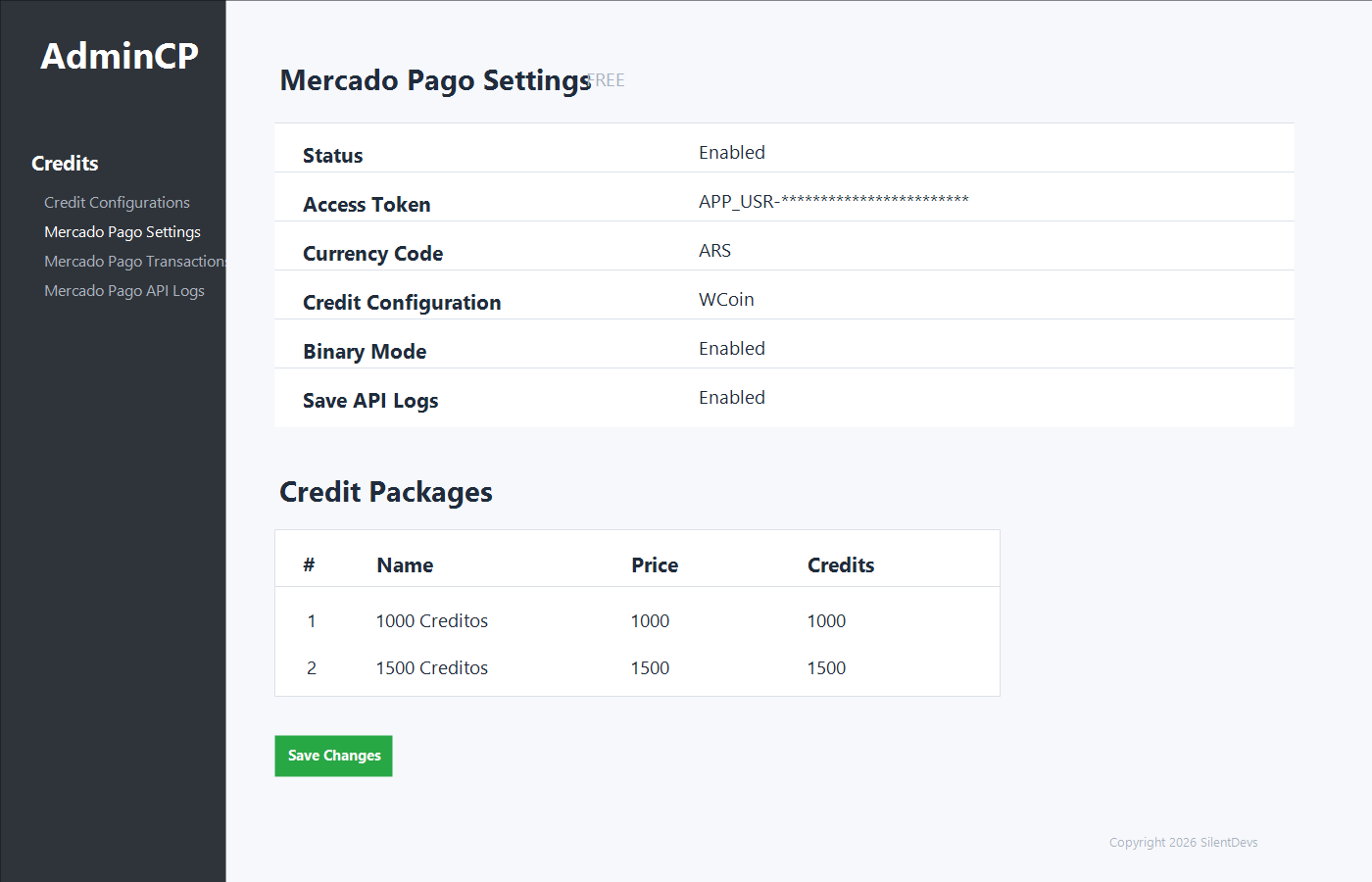This screenshot has width=1372, height=882.
Task: Click credits 1500 in second package row
Action: pos(826,668)
